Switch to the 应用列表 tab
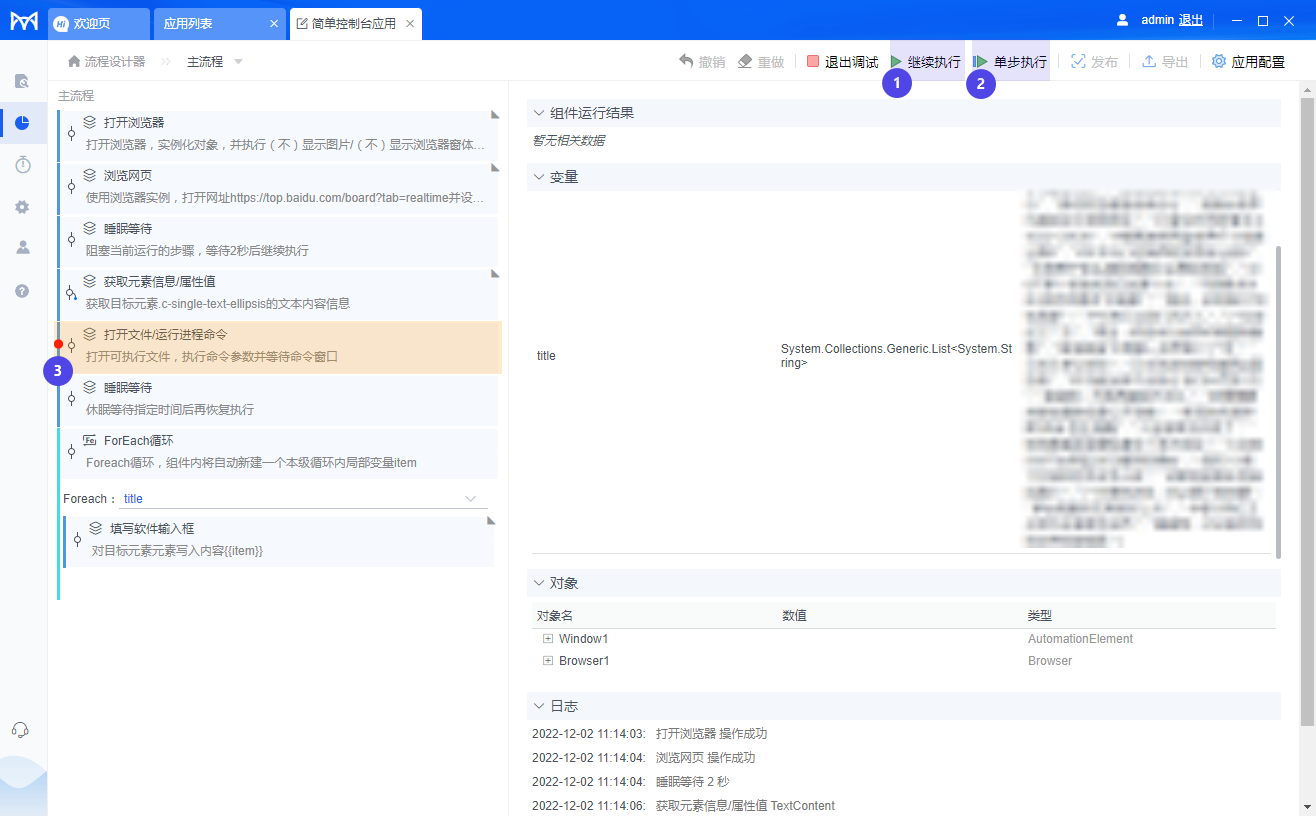The image size is (1316, 816). [x=219, y=22]
